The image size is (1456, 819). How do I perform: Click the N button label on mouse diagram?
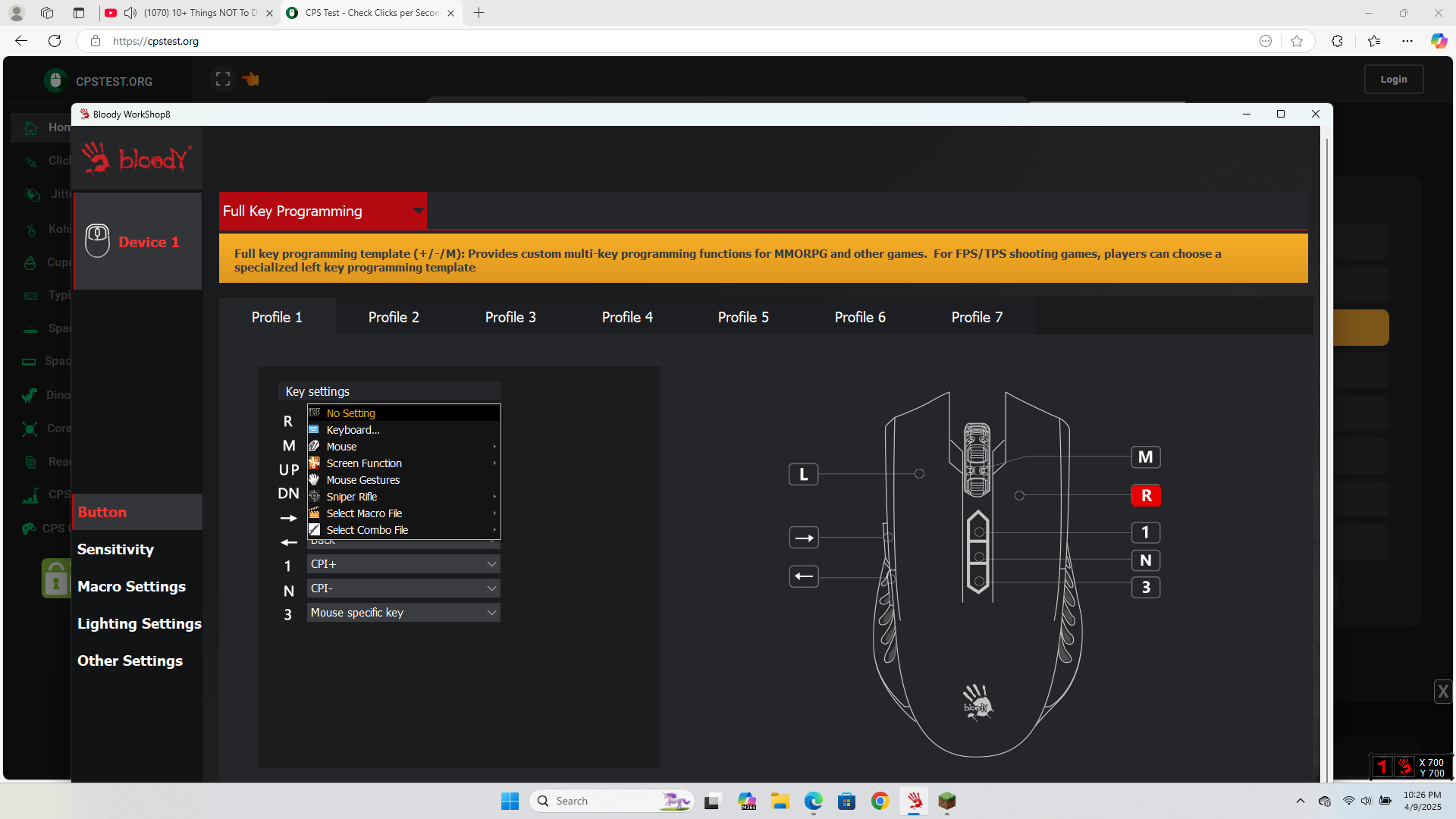point(1146,560)
